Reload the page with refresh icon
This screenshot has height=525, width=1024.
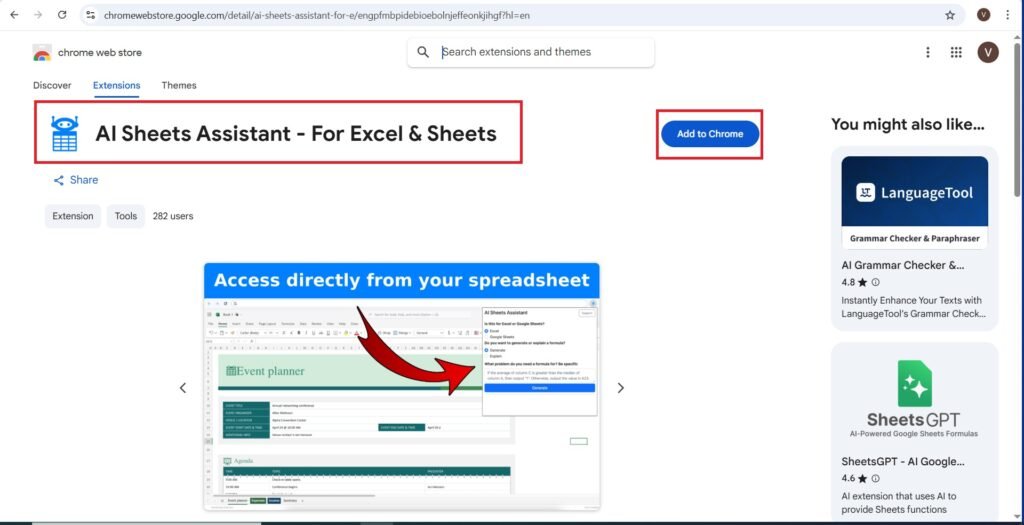pos(62,15)
